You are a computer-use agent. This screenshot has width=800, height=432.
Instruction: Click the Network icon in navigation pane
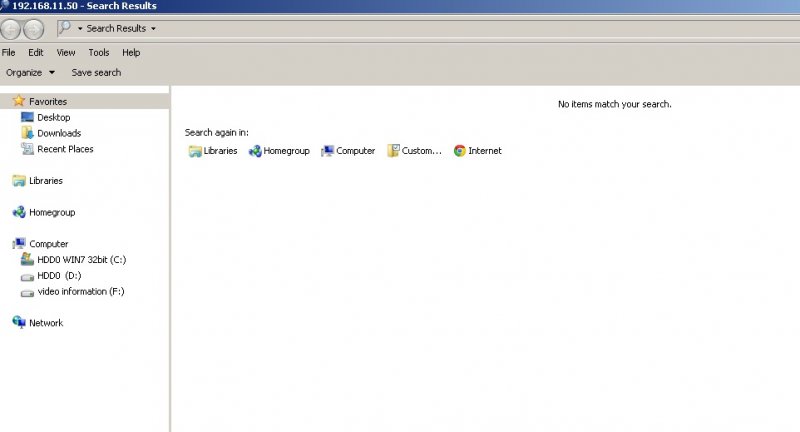[19, 322]
